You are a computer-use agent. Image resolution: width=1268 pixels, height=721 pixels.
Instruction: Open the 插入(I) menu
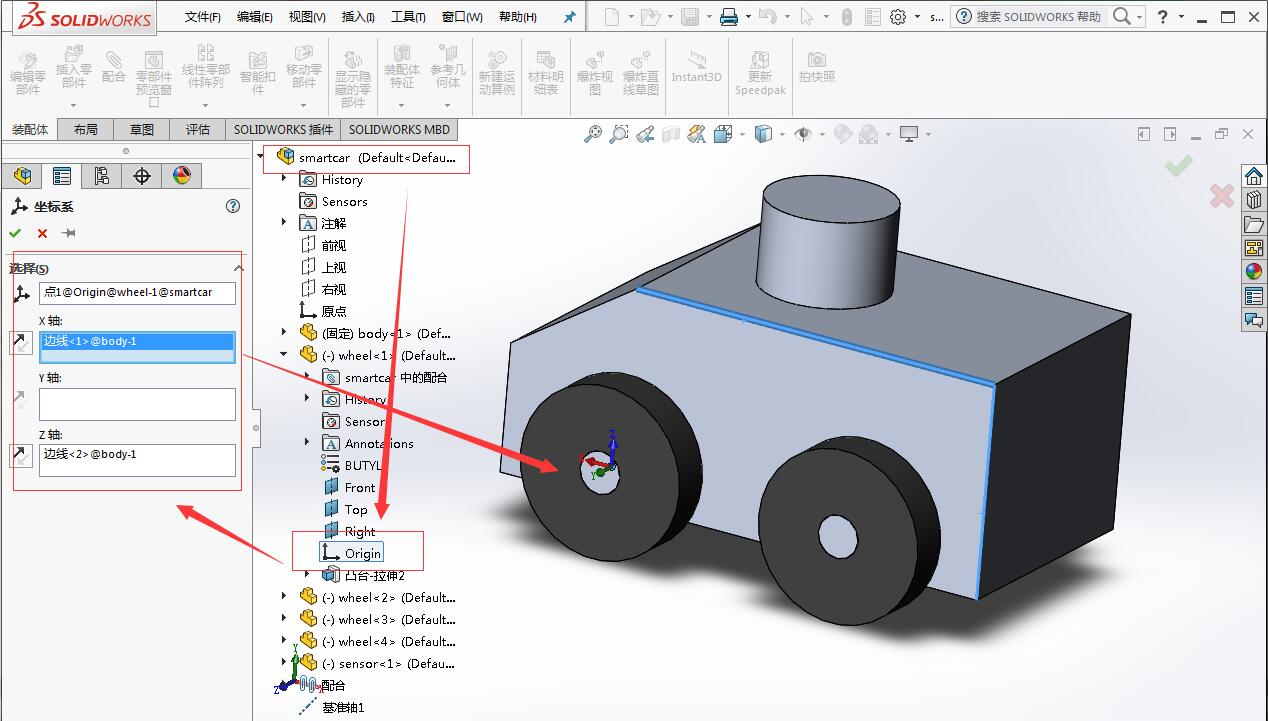click(x=358, y=17)
